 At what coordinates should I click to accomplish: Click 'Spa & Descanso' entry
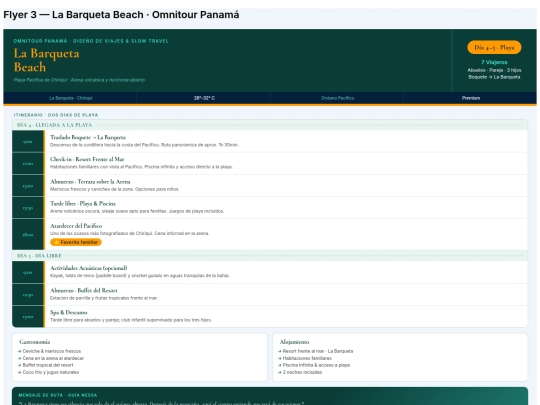[69, 312]
